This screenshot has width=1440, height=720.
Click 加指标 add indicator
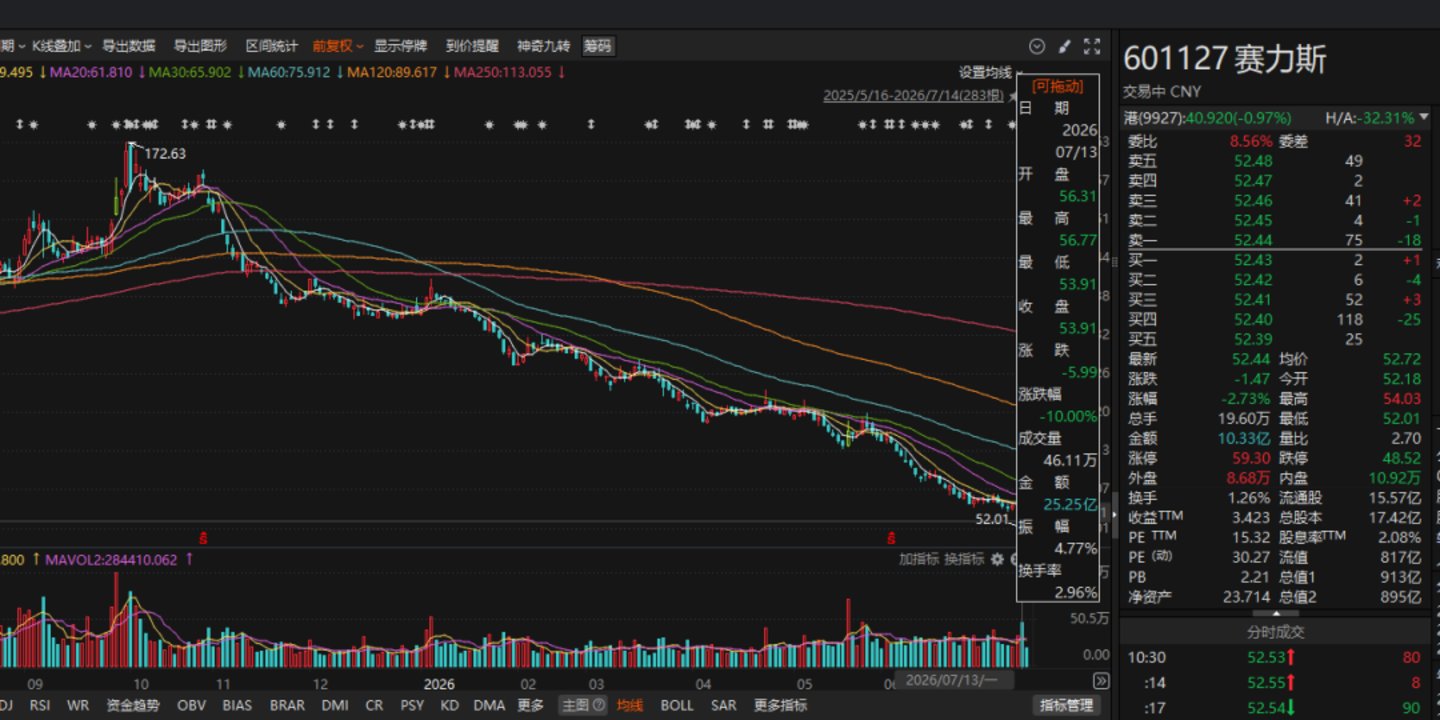[x=919, y=559]
